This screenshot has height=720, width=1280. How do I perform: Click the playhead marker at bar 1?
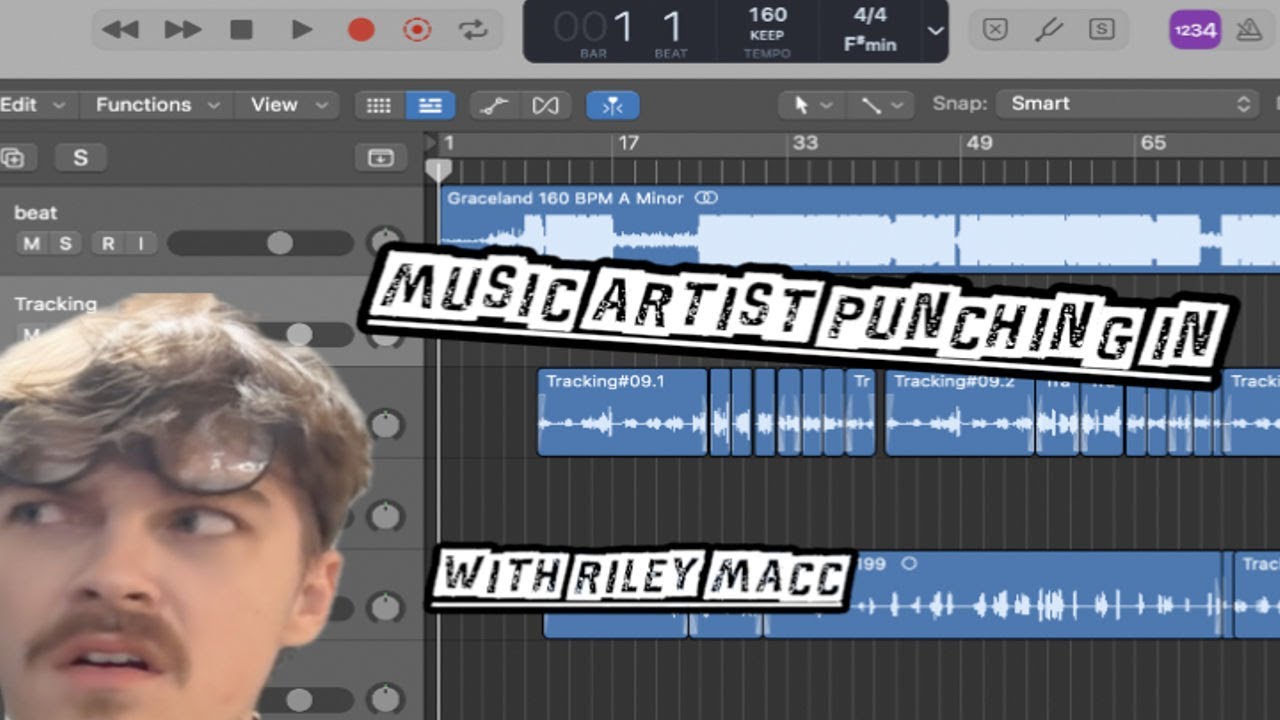(x=438, y=170)
